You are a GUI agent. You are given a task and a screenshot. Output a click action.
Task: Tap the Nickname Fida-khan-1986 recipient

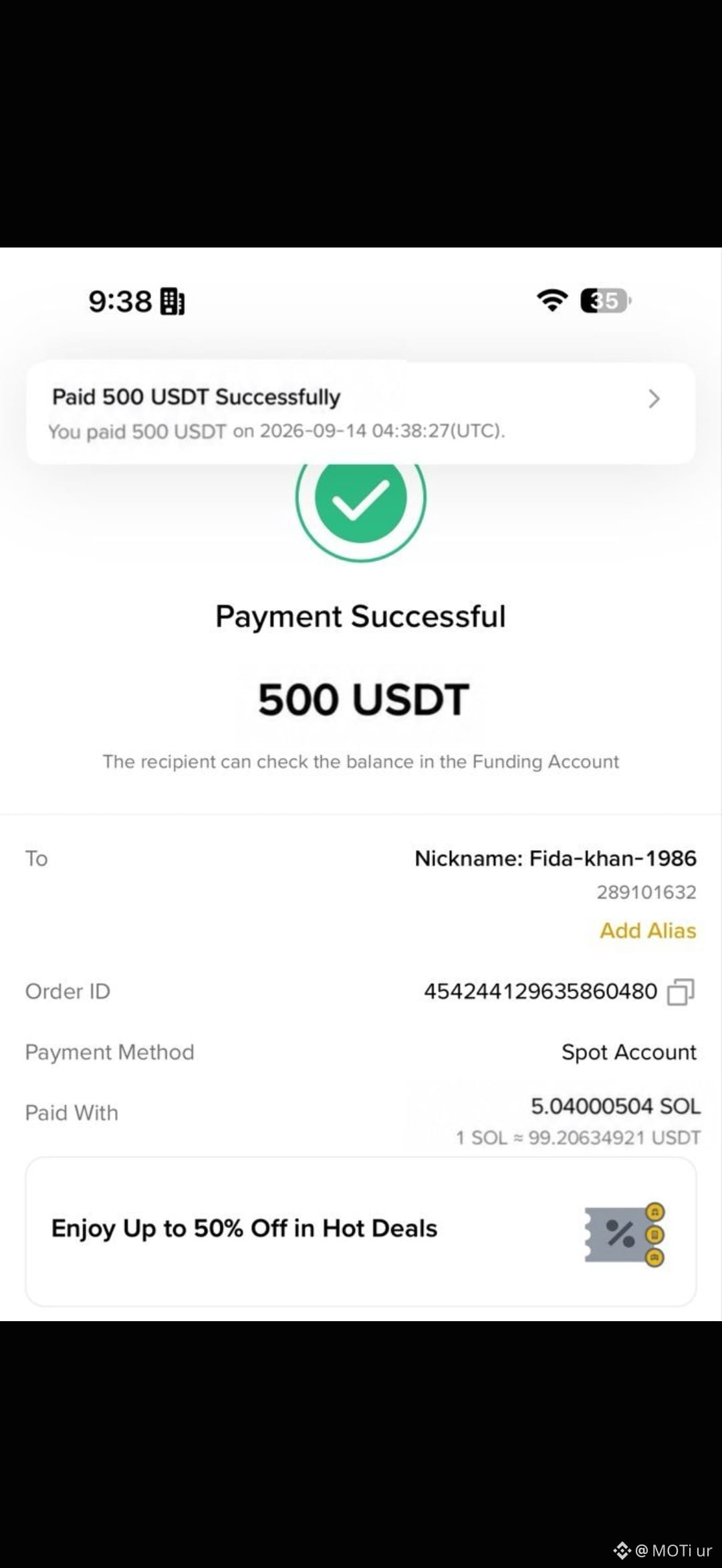tap(556, 858)
